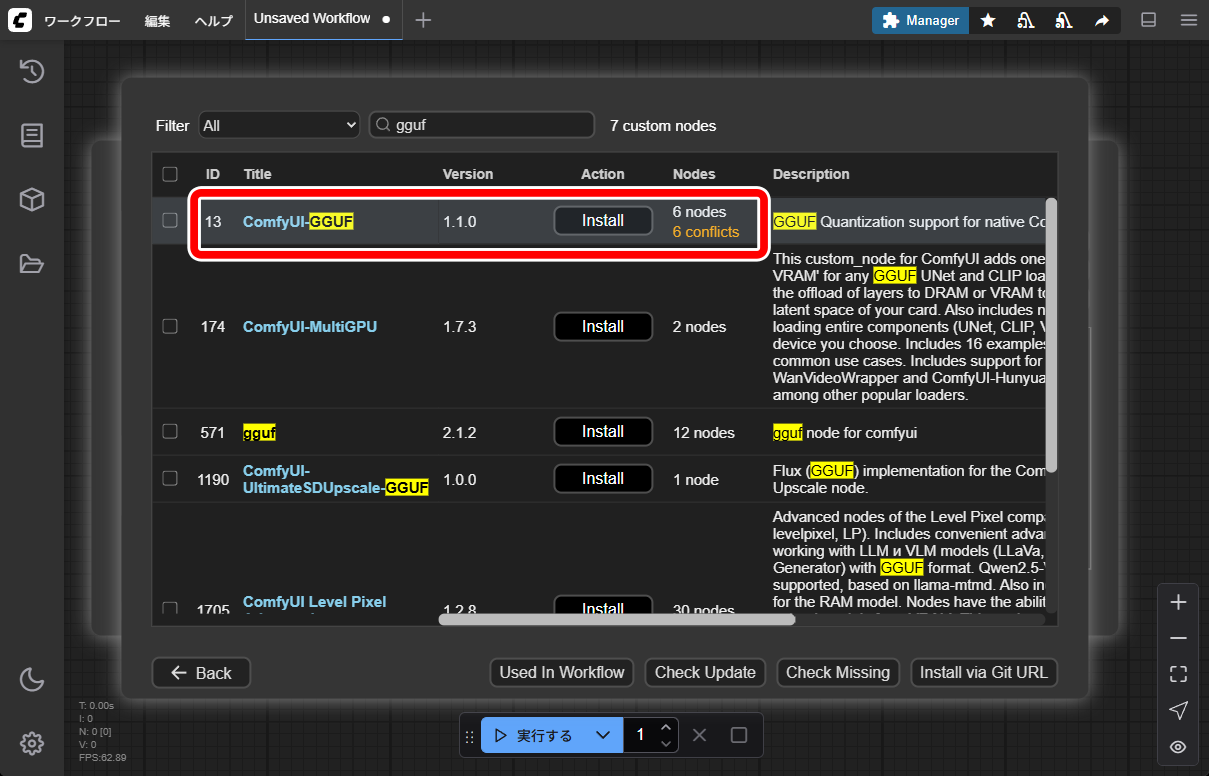The width and height of the screenshot is (1209, 776).
Task: Open the ヘルプ menu
Action: [x=214, y=20]
